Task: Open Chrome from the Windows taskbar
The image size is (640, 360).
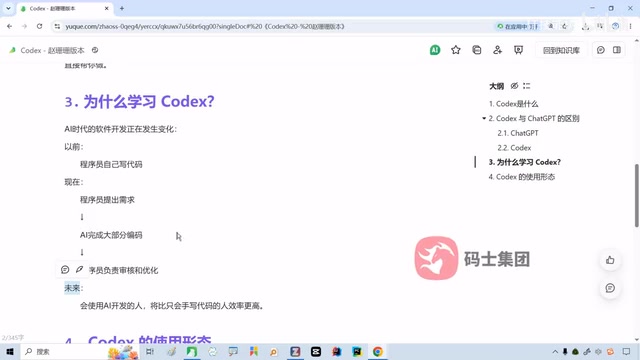Action: coord(378,351)
